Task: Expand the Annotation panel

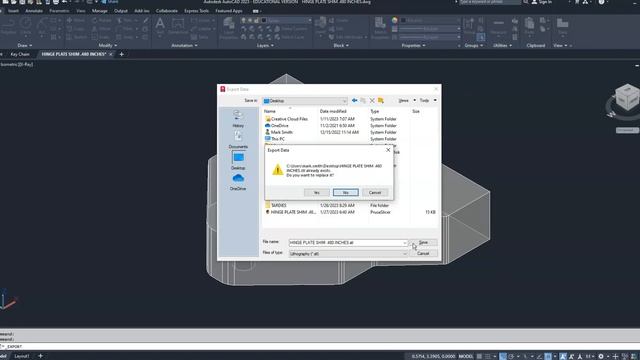Action: 184,46
